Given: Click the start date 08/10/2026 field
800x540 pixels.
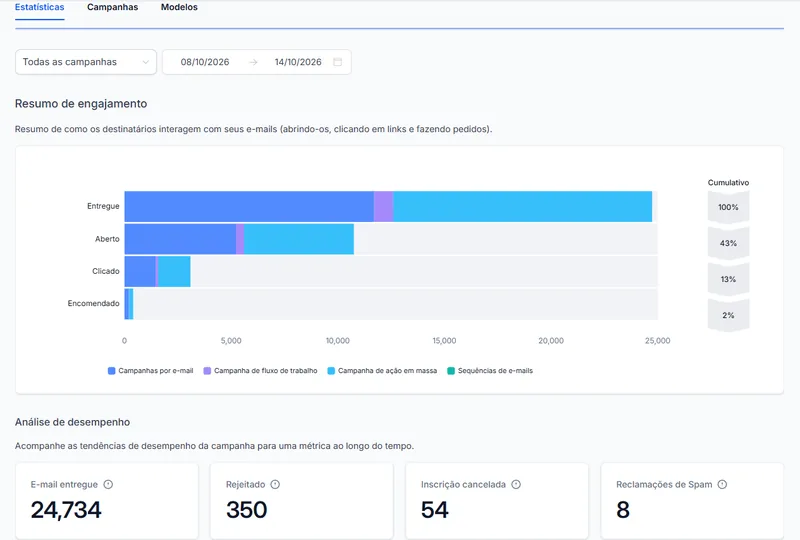Looking at the screenshot, I should pyautogui.click(x=205, y=62).
